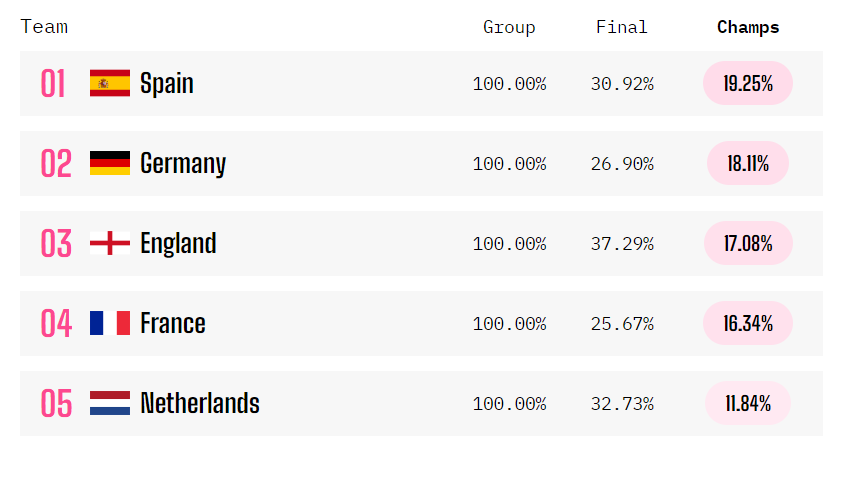Click the England flag icon
Viewport: 849px width, 483px height.
click(110, 243)
